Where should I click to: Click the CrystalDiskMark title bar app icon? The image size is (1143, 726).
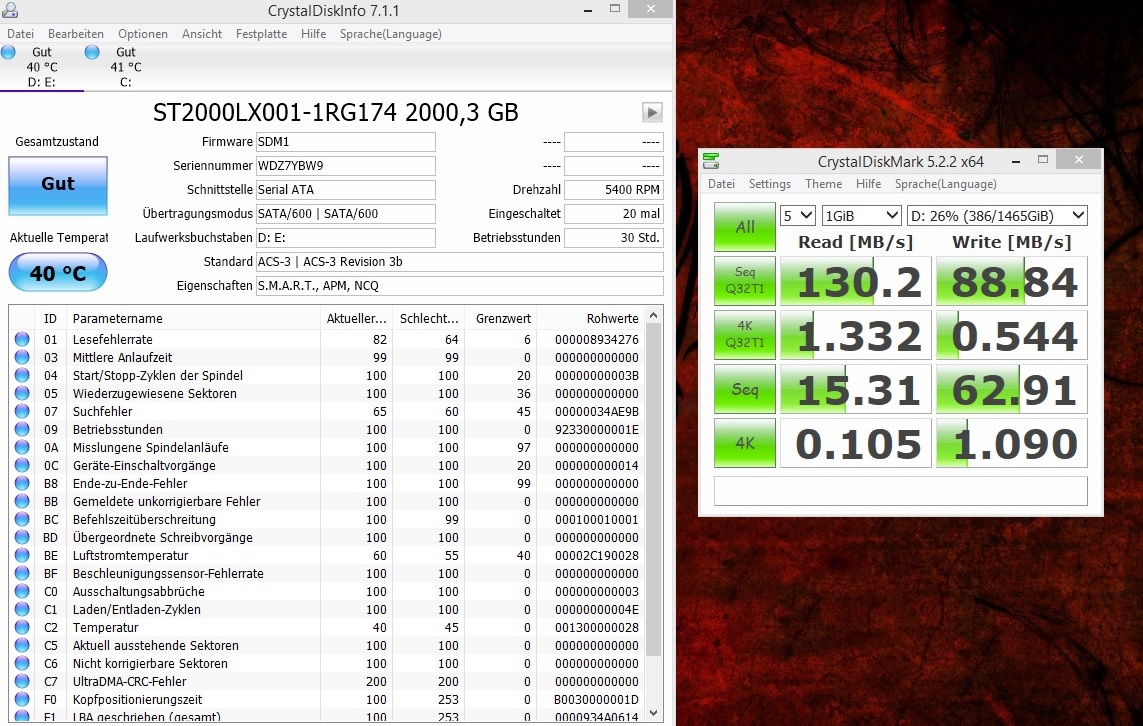tap(711, 161)
